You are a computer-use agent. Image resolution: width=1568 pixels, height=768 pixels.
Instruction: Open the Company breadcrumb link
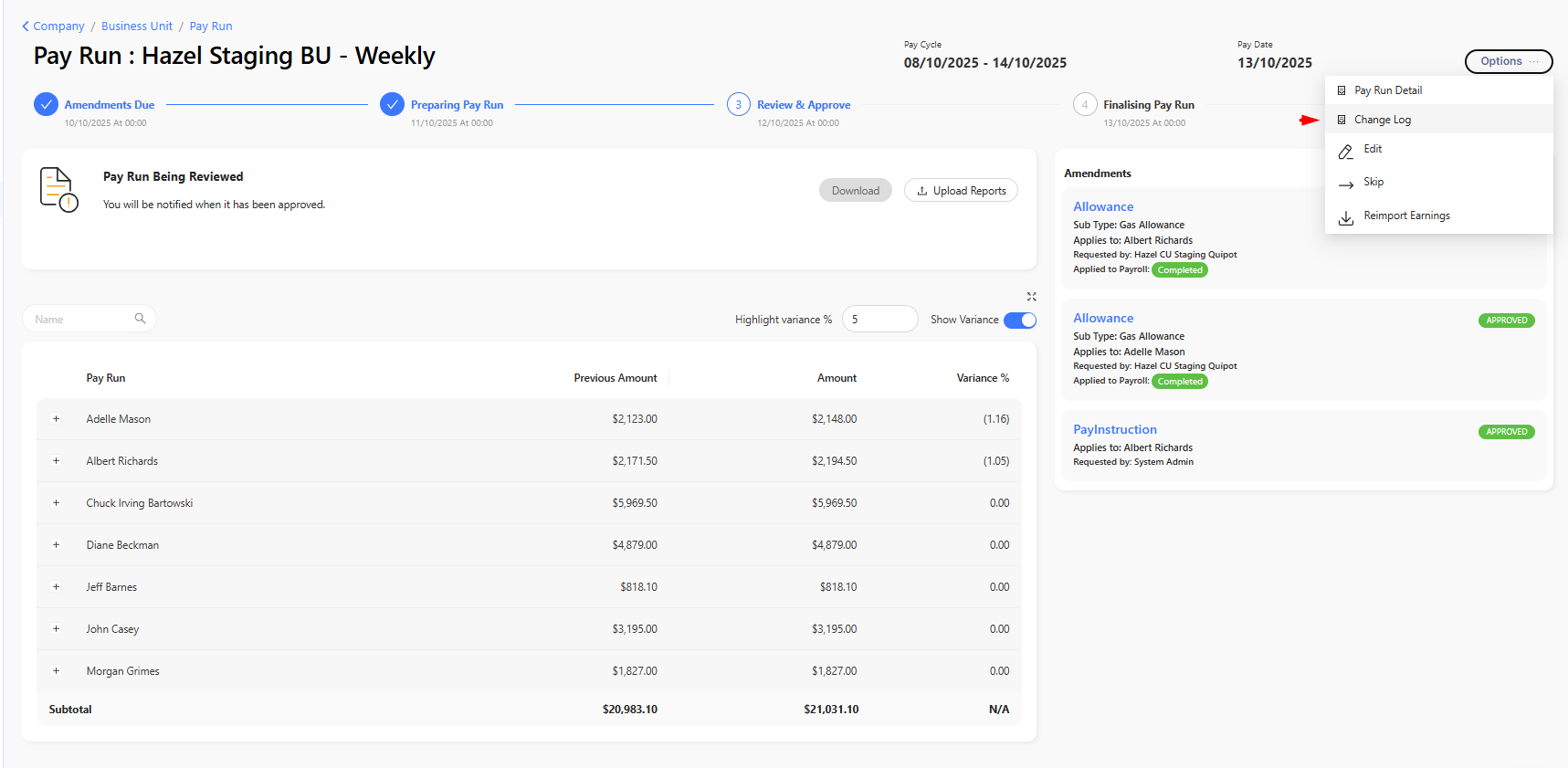click(x=58, y=26)
